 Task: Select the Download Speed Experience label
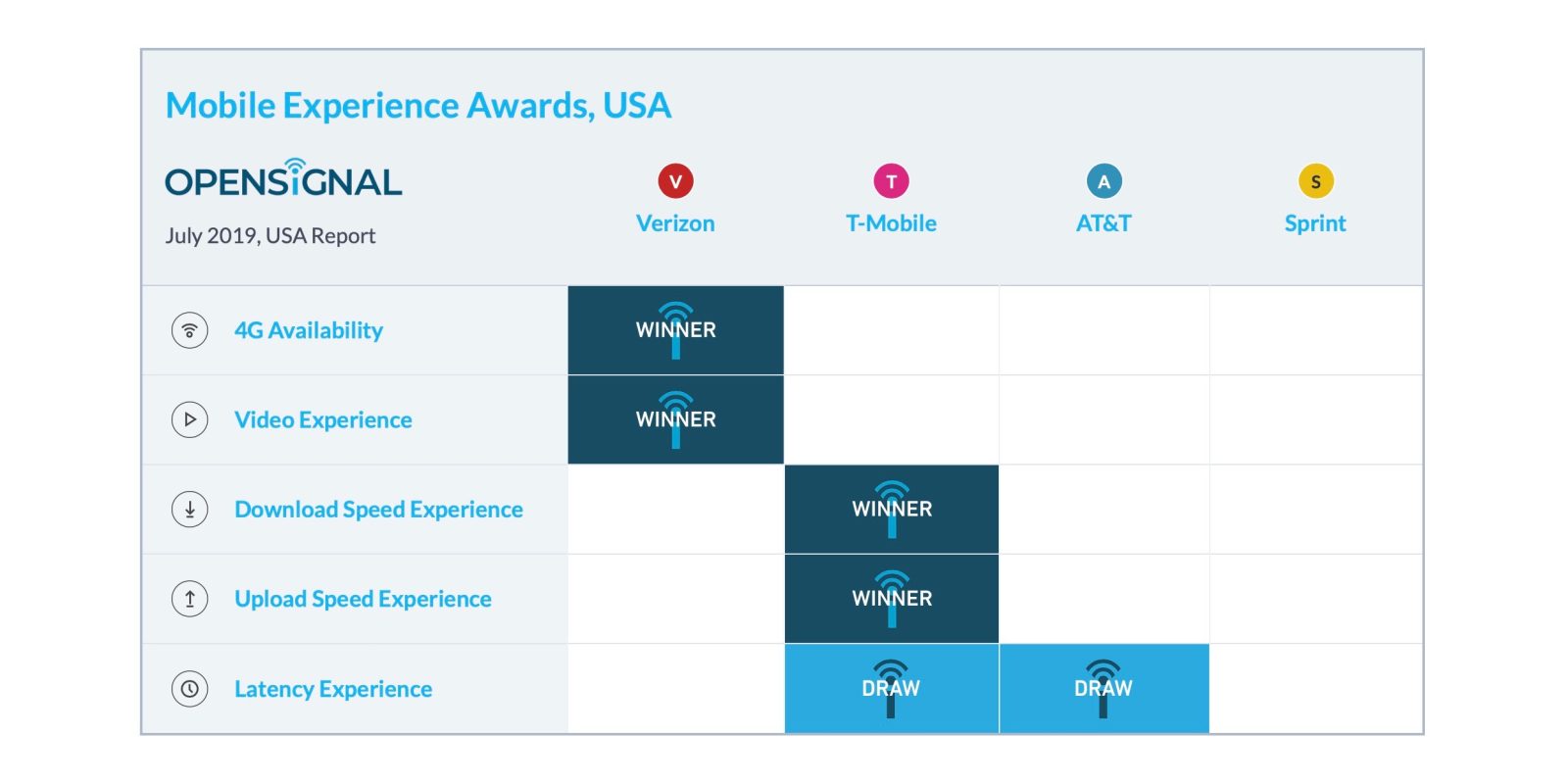click(x=378, y=510)
